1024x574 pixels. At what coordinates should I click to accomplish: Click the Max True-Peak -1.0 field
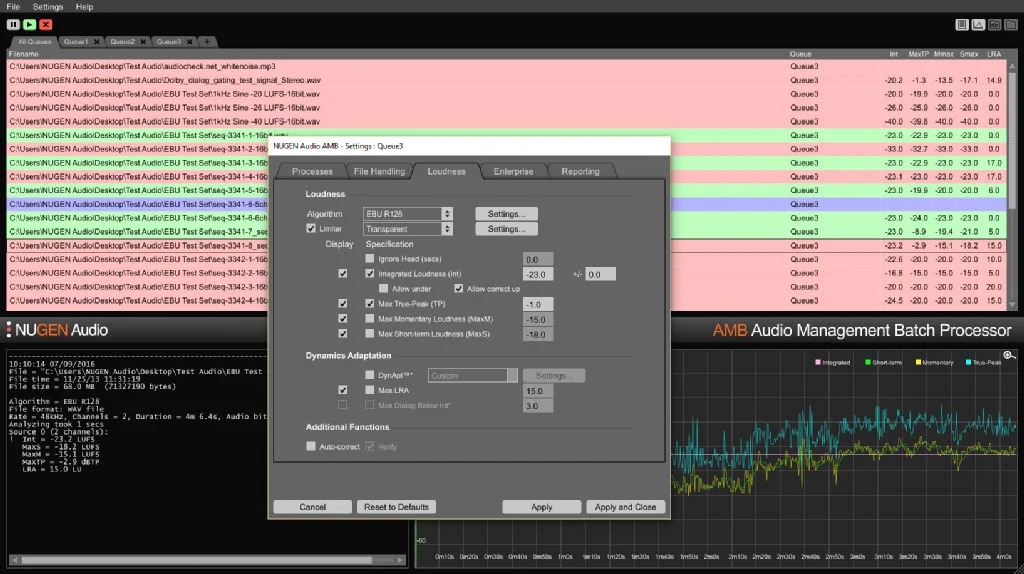[x=538, y=304]
